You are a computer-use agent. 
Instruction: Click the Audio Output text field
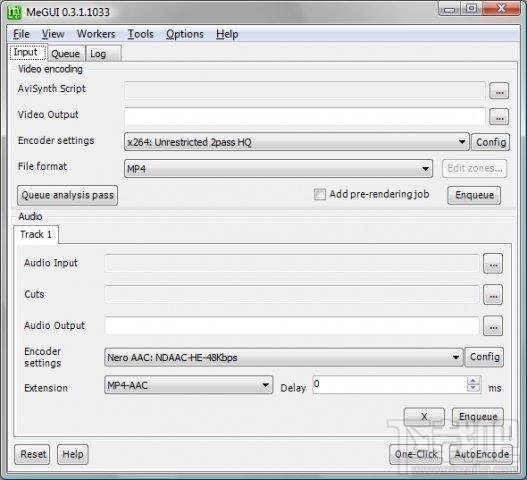(x=292, y=325)
